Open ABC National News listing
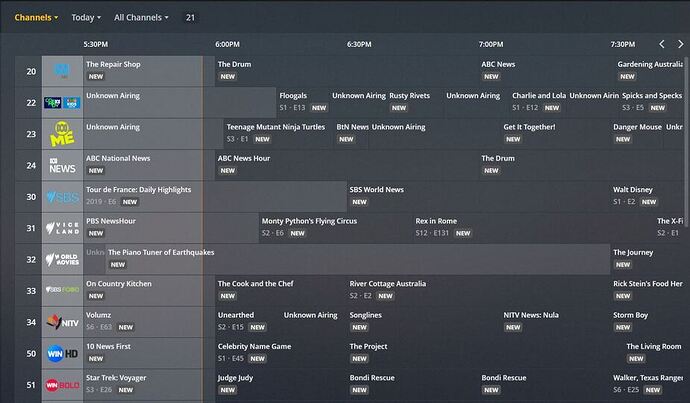This screenshot has height=403, width=690. [149, 165]
